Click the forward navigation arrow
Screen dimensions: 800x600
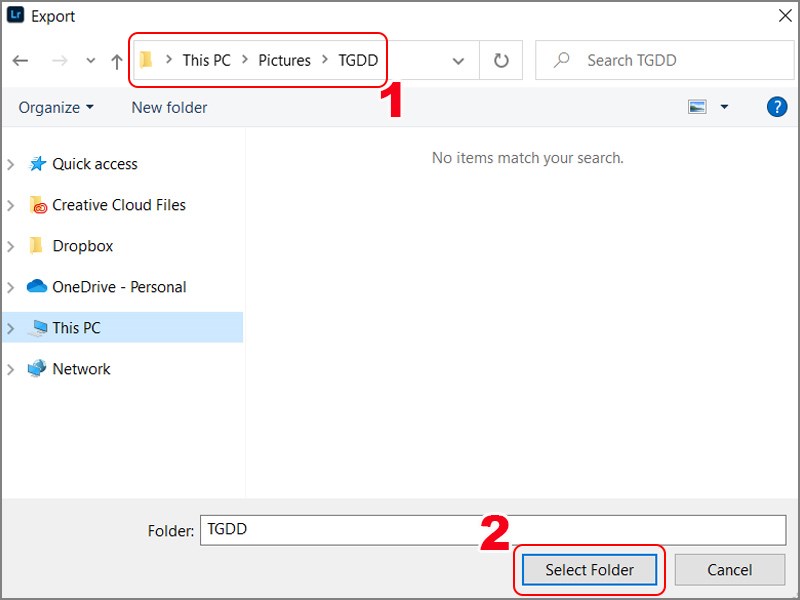point(60,61)
